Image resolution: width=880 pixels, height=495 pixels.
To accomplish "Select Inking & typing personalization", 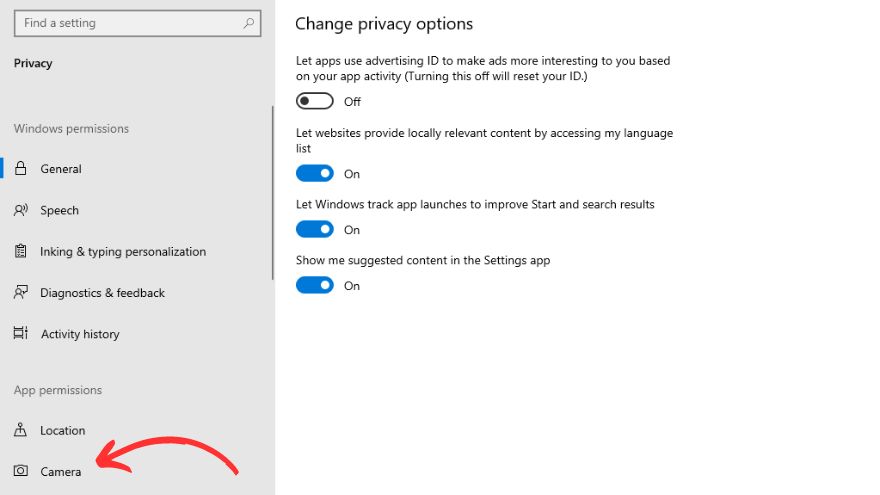I will click(123, 252).
